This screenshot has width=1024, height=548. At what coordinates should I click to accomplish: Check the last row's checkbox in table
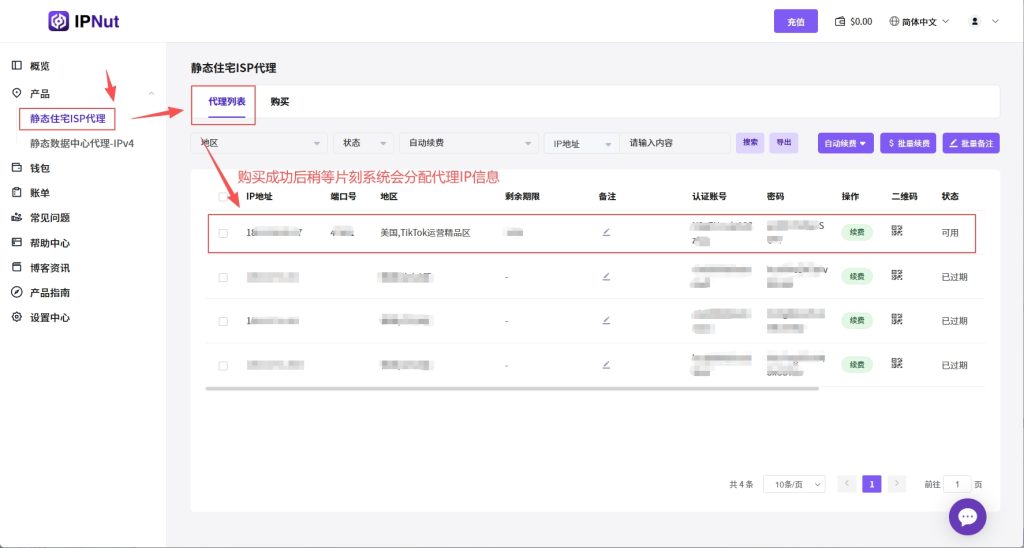click(x=223, y=366)
